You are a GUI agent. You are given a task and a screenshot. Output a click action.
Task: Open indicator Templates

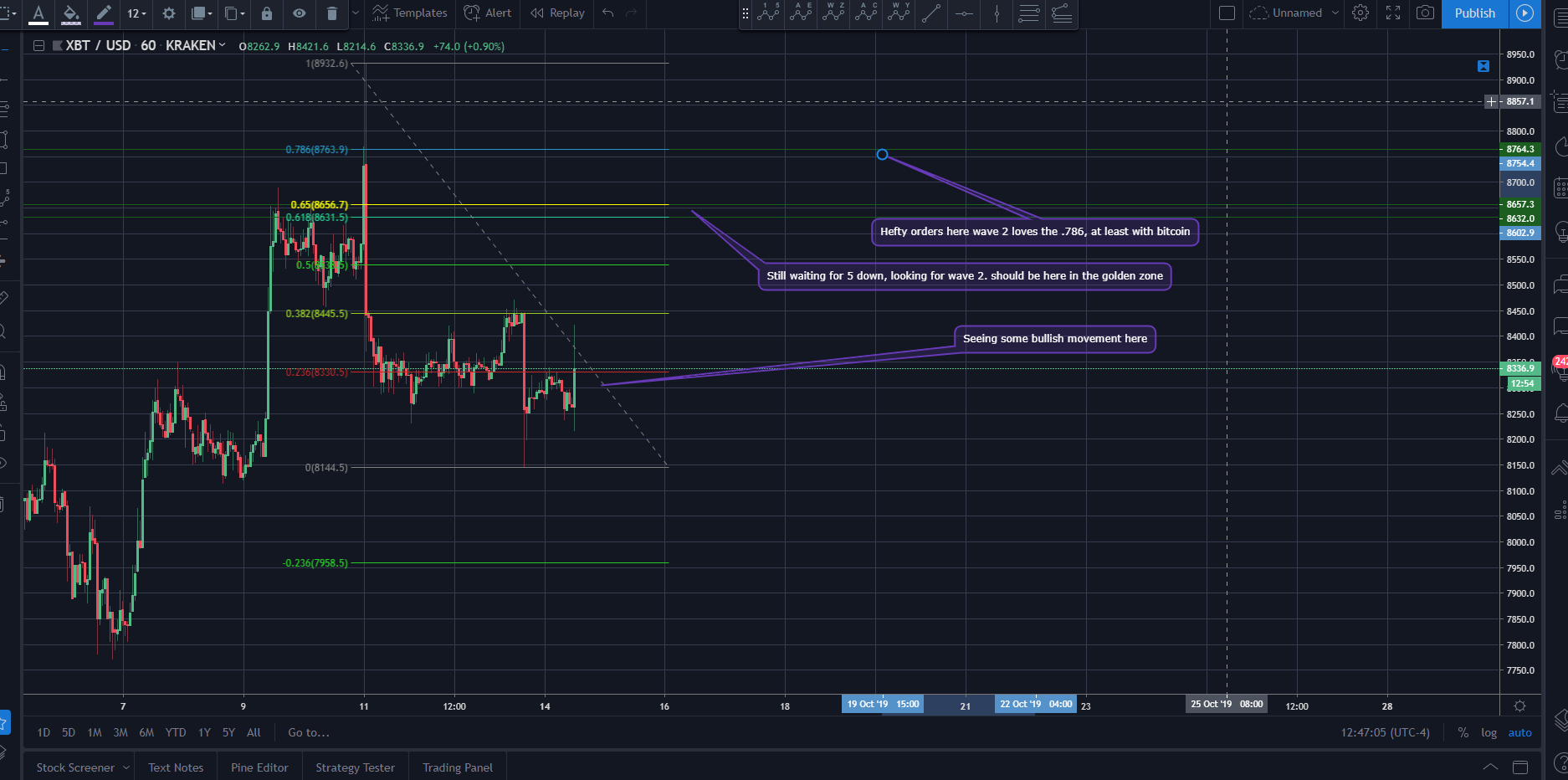(410, 13)
